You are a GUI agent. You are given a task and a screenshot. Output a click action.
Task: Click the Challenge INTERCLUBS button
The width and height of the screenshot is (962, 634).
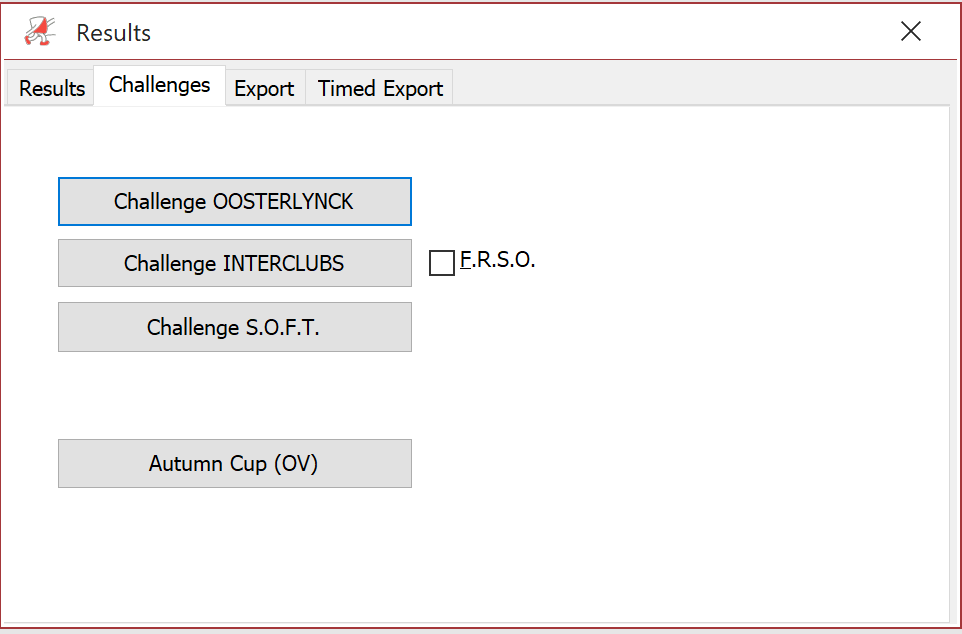(x=235, y=263)
